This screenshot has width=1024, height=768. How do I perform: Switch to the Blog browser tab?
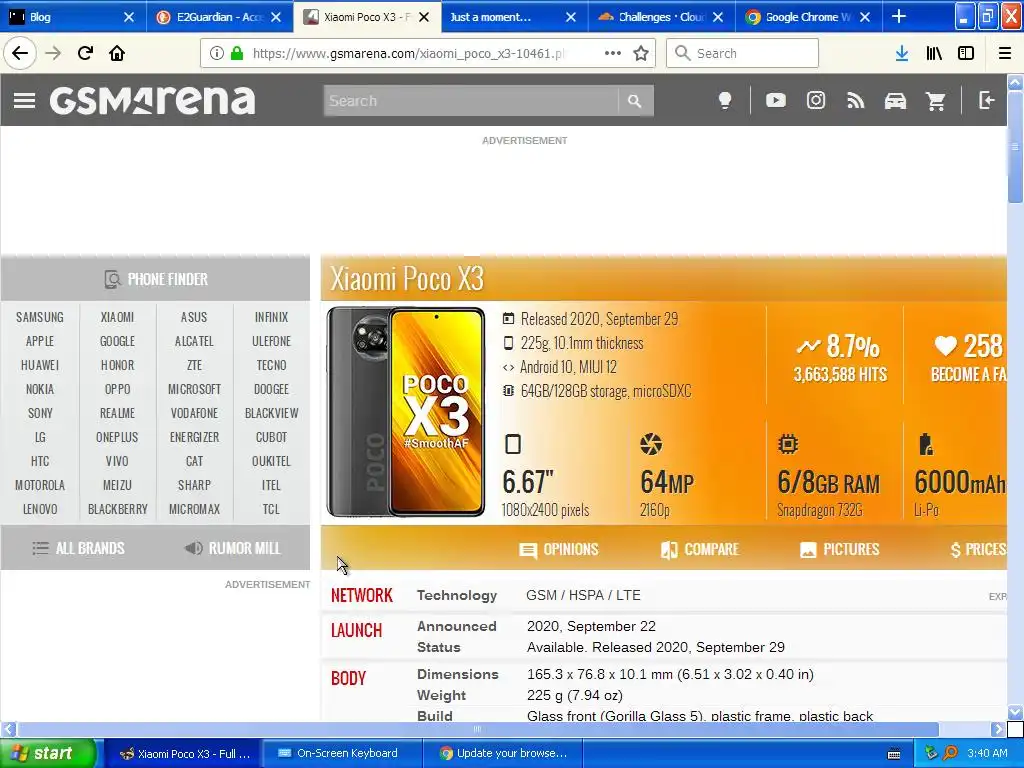65,17
